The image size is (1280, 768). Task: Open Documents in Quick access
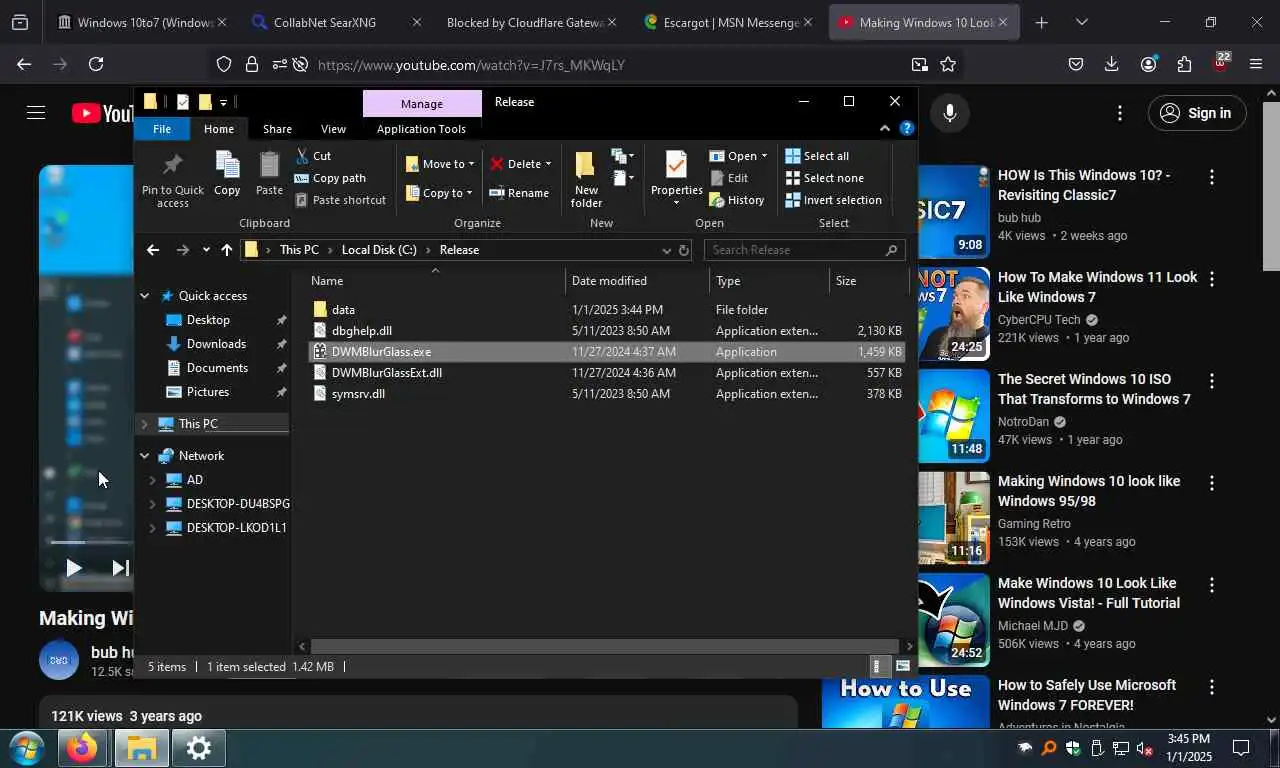point(217,368)
